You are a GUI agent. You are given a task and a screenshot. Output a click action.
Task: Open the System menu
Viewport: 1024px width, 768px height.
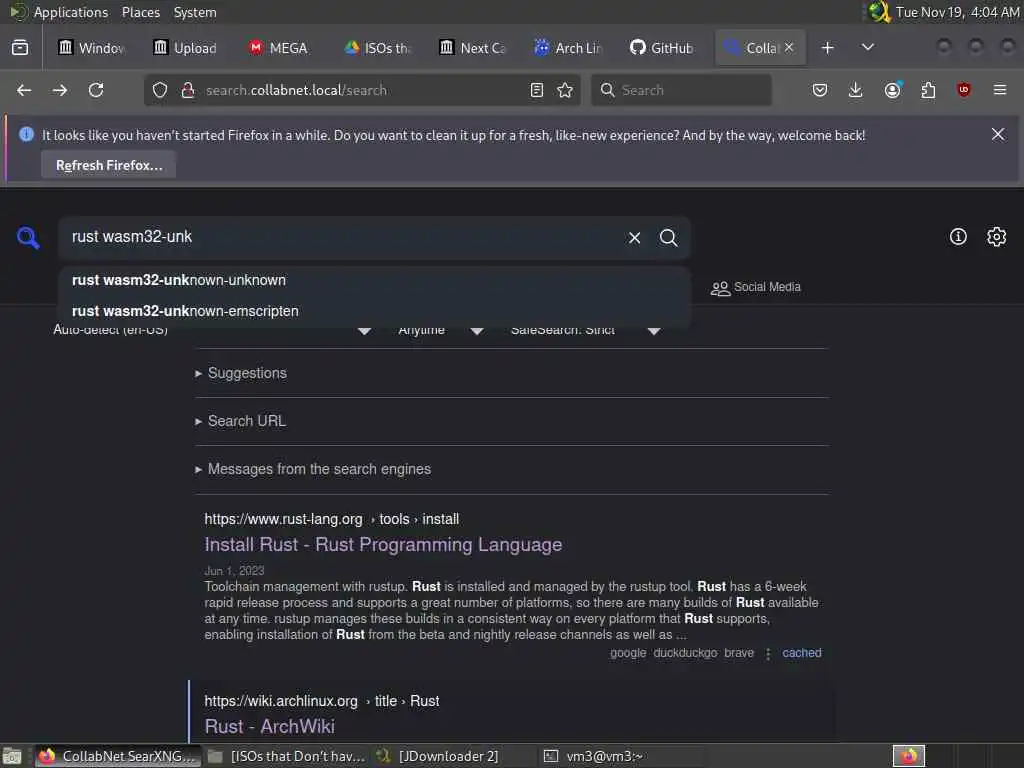[195, 12]
